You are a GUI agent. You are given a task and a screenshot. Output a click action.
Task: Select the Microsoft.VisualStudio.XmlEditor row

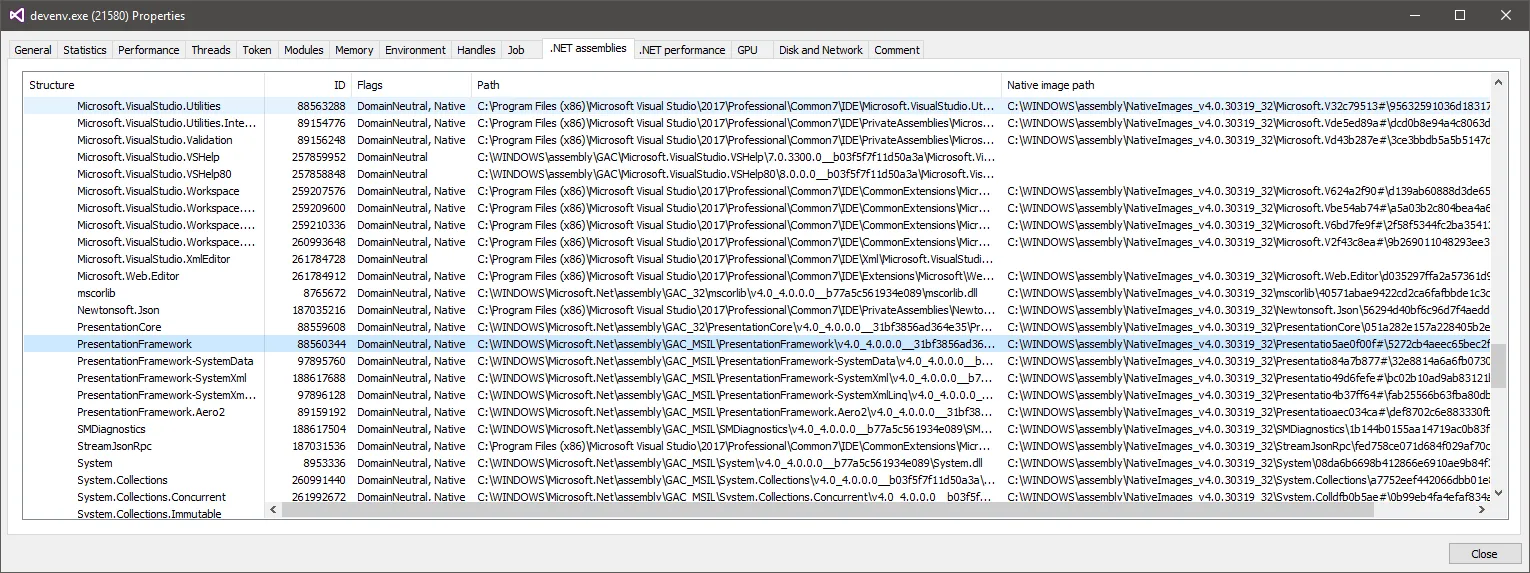point(757,259)
